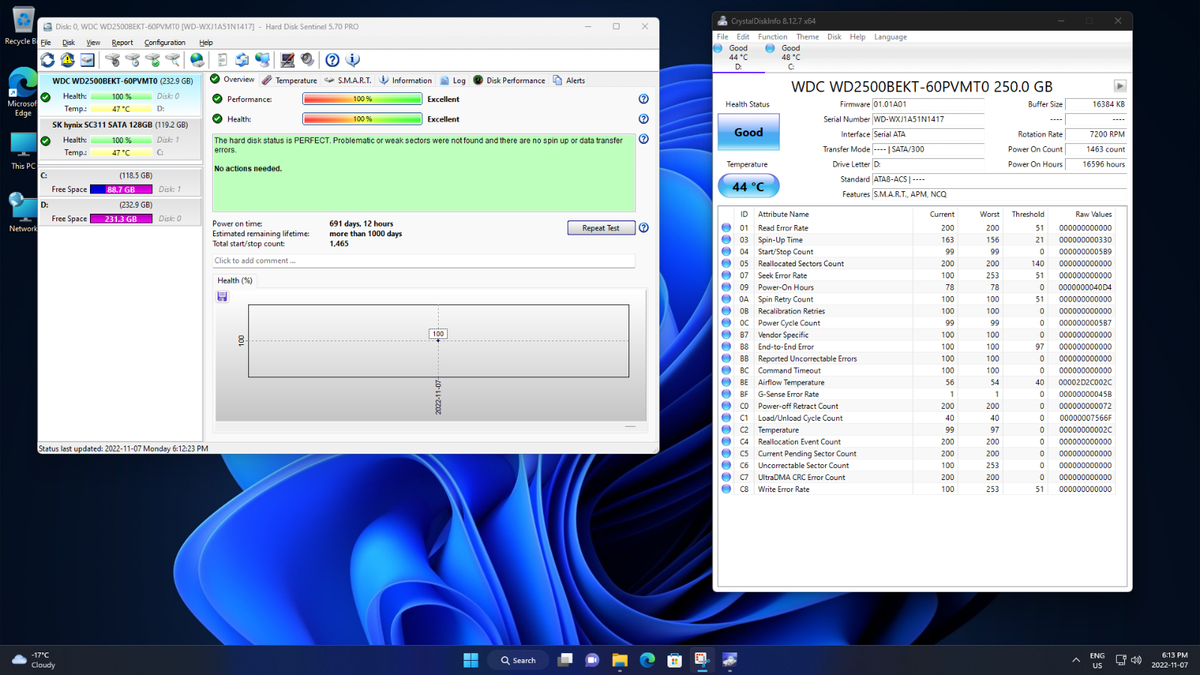The image size is (1200, 675).
Task: Click the taskbar Search box
Action: coord(518,660)
